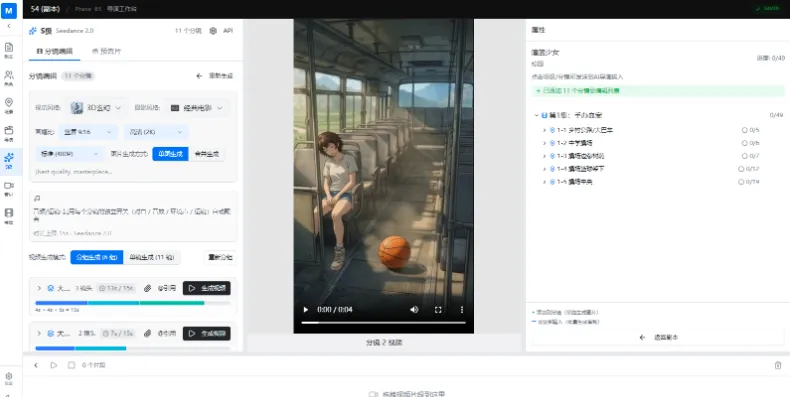Click the API link in the panel header

pyautogui.click(x=228, y=31)
